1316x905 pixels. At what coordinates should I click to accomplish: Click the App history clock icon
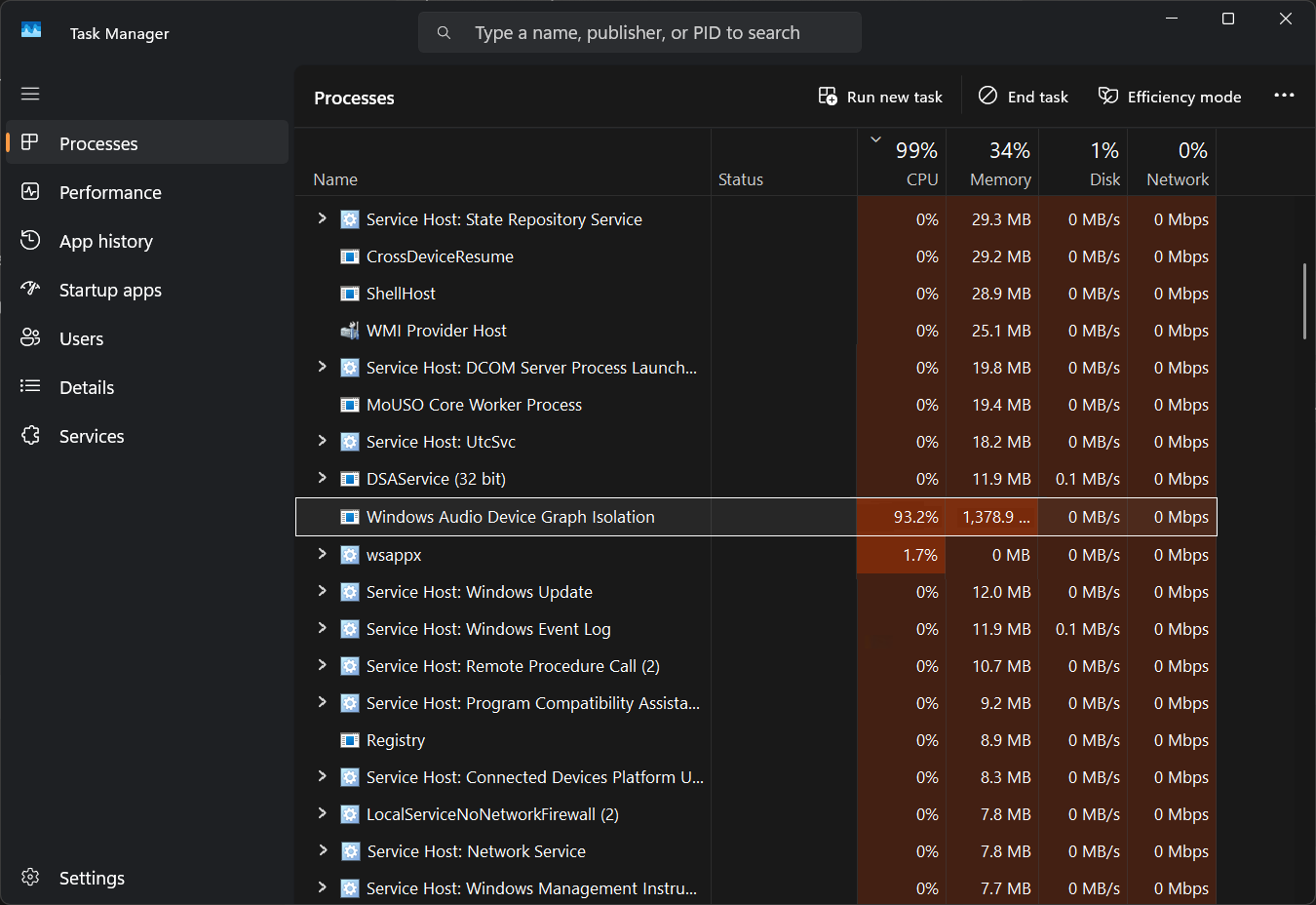click(30, 240)
